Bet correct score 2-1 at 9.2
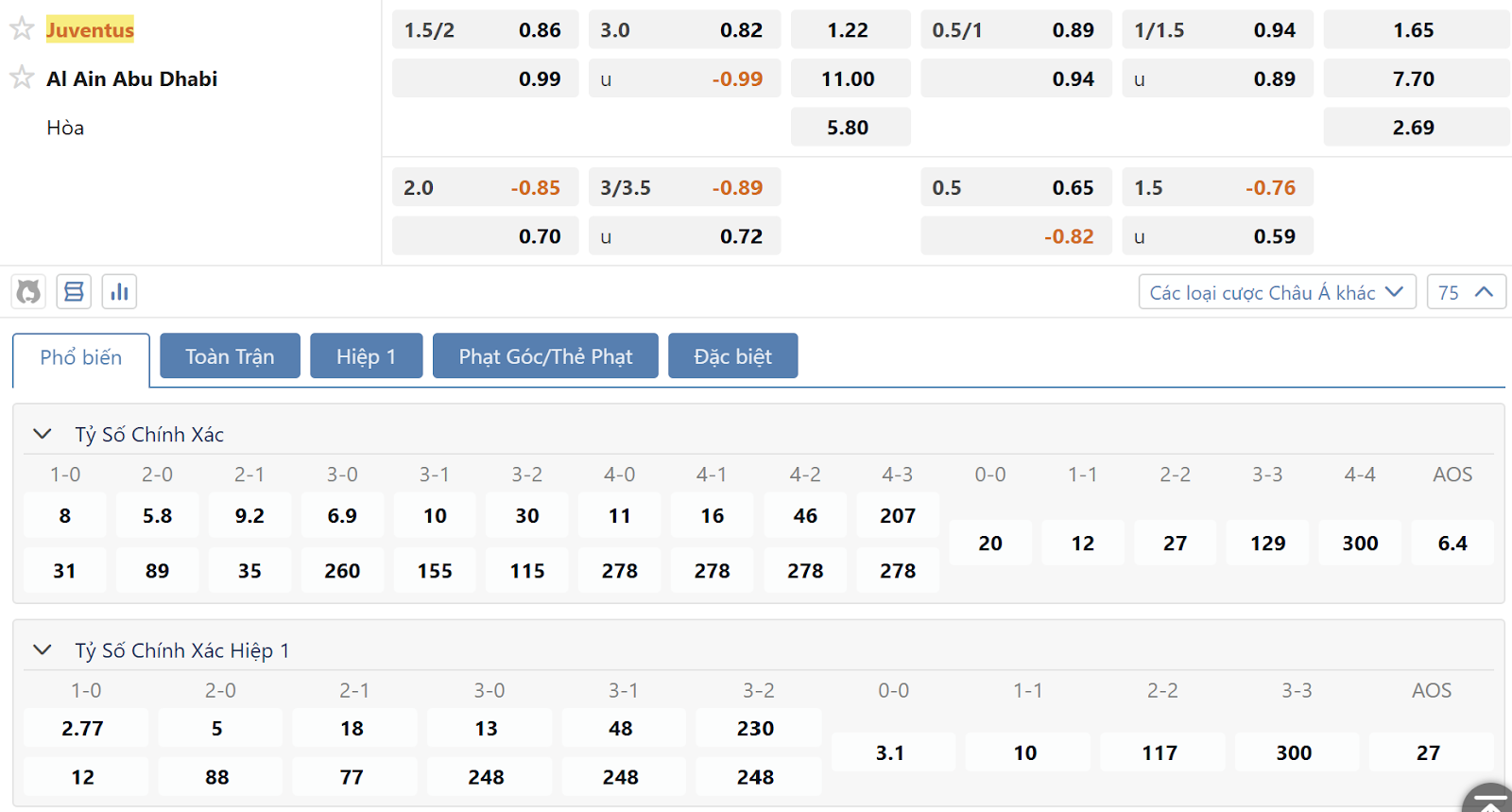The width and height of the screenshot is (1512, 812). [249, 516]
